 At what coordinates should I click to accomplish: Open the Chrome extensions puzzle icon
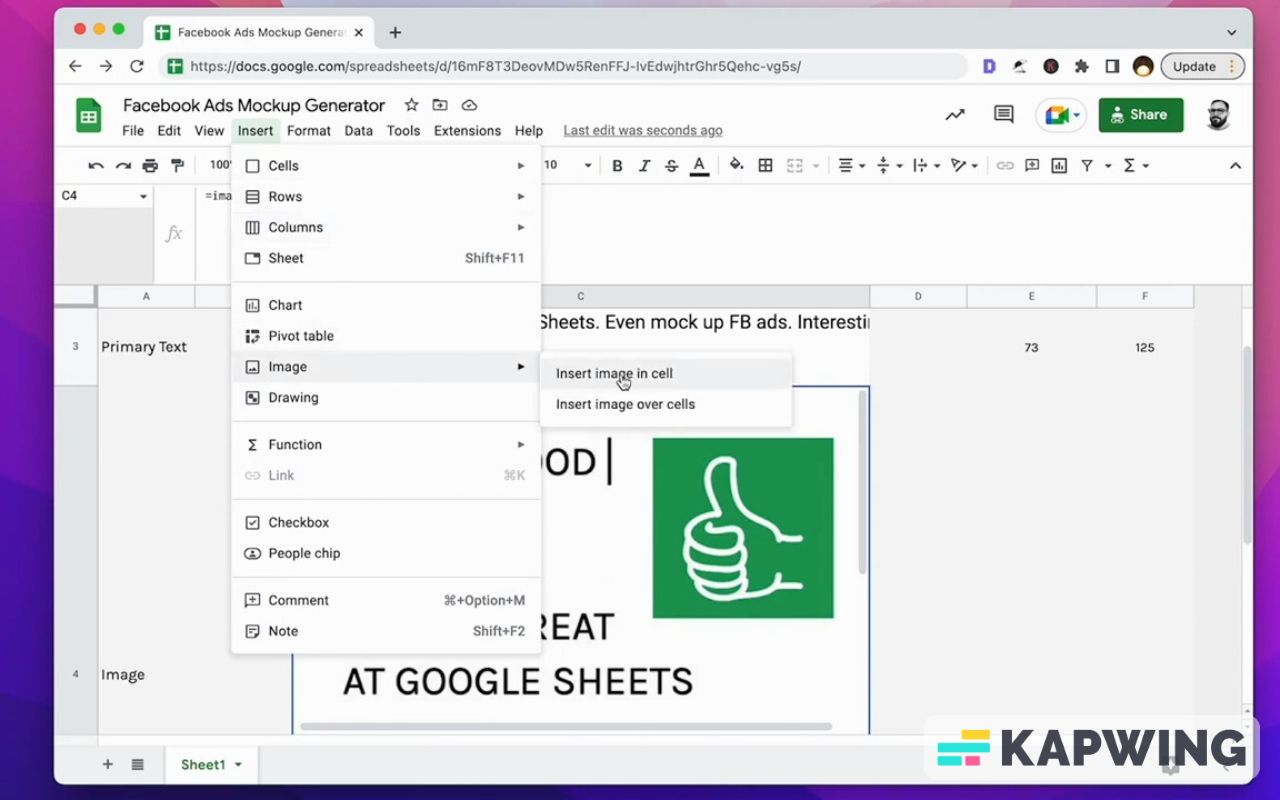click(1081, 67)
